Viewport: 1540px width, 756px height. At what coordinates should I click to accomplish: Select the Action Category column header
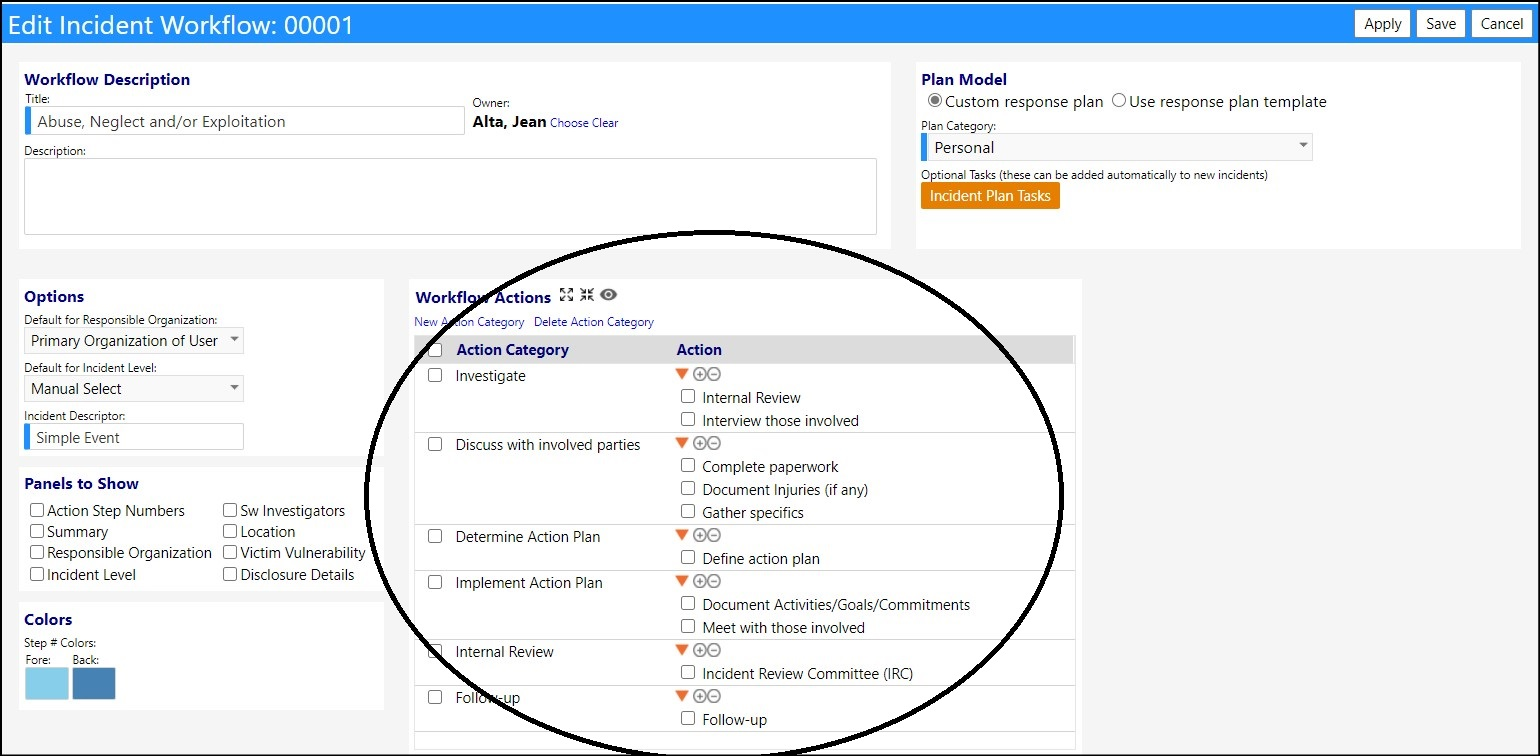(512, 350)
